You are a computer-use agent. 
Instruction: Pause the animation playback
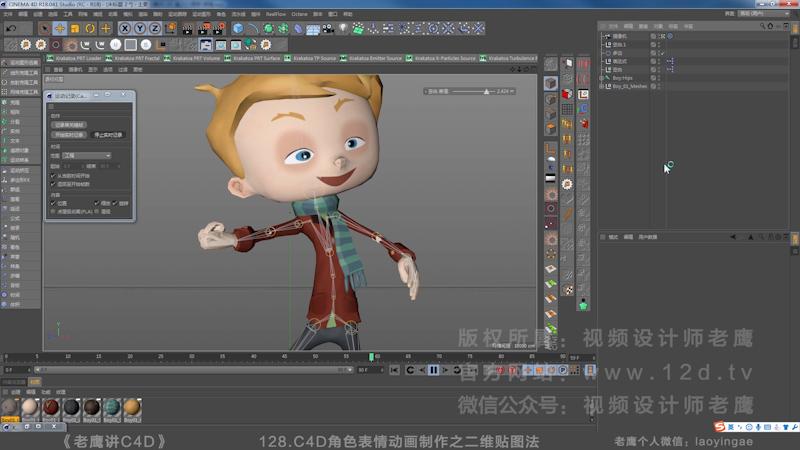[x=433, y=370]
